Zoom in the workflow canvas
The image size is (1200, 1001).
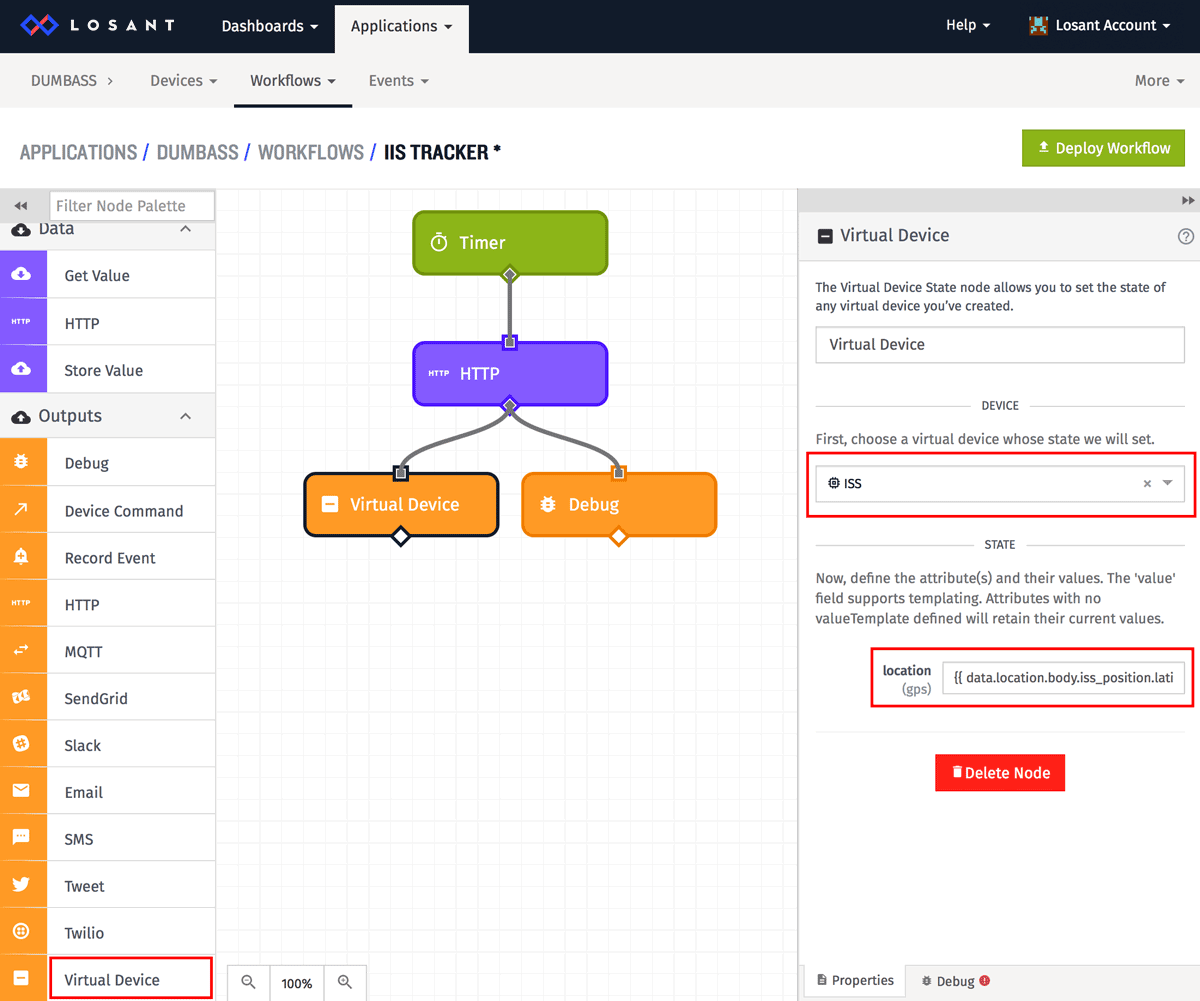345,983
